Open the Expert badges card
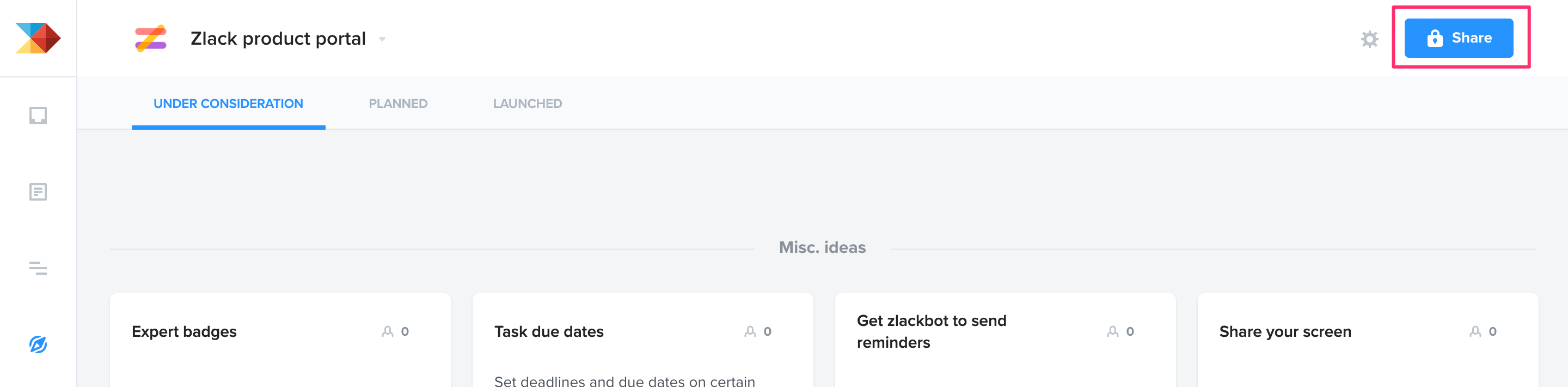The image size is (1568, 387). pyautogui.click(x=280, y=340)
